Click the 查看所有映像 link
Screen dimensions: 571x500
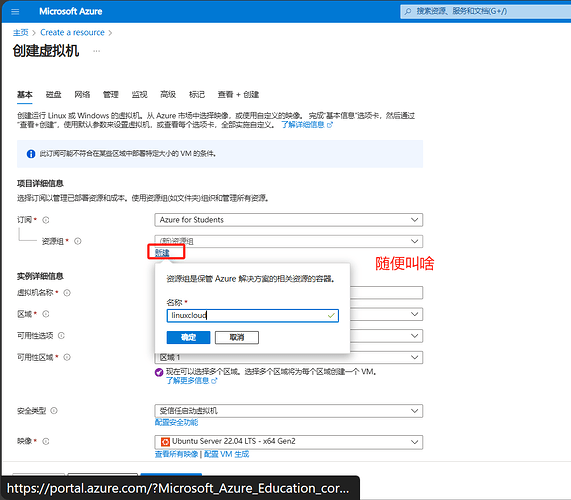click(177, 454)
